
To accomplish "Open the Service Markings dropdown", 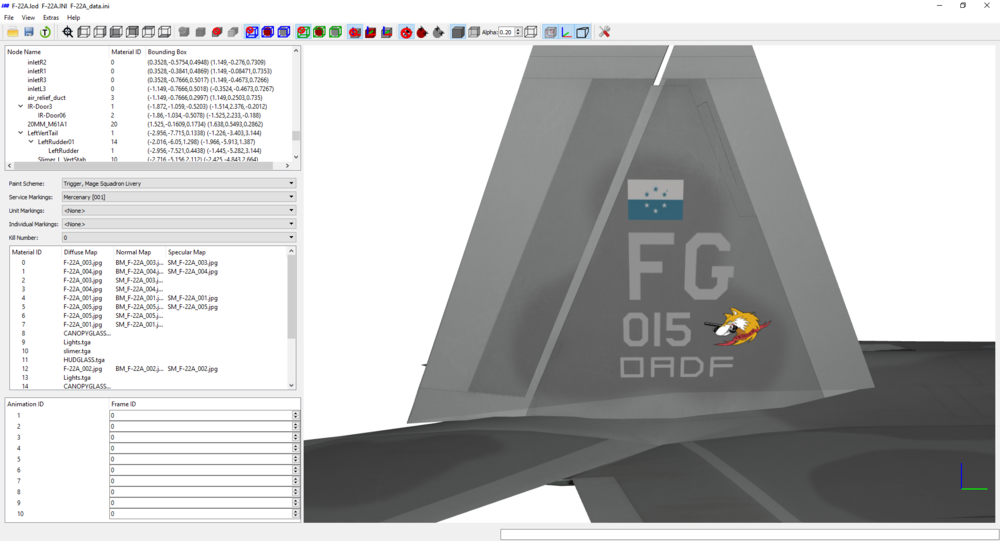I will pos(179,197).
